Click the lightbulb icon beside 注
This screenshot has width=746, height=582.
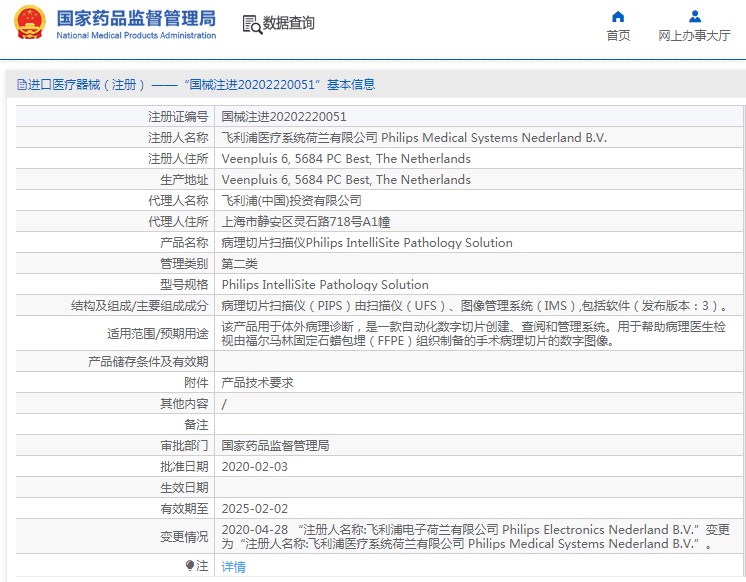[190, 566]
